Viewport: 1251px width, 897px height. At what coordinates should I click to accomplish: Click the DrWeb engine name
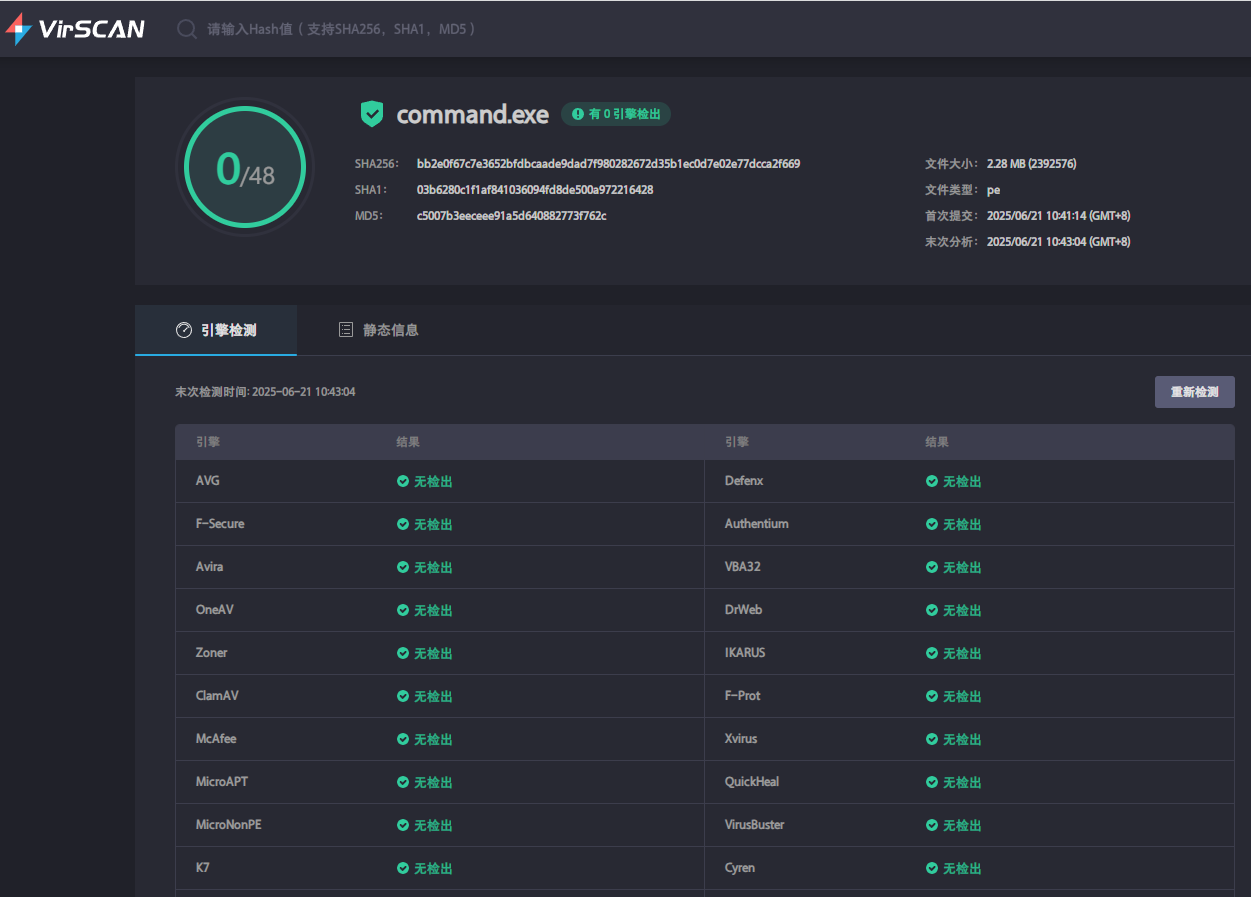click(x=744, y=610)
